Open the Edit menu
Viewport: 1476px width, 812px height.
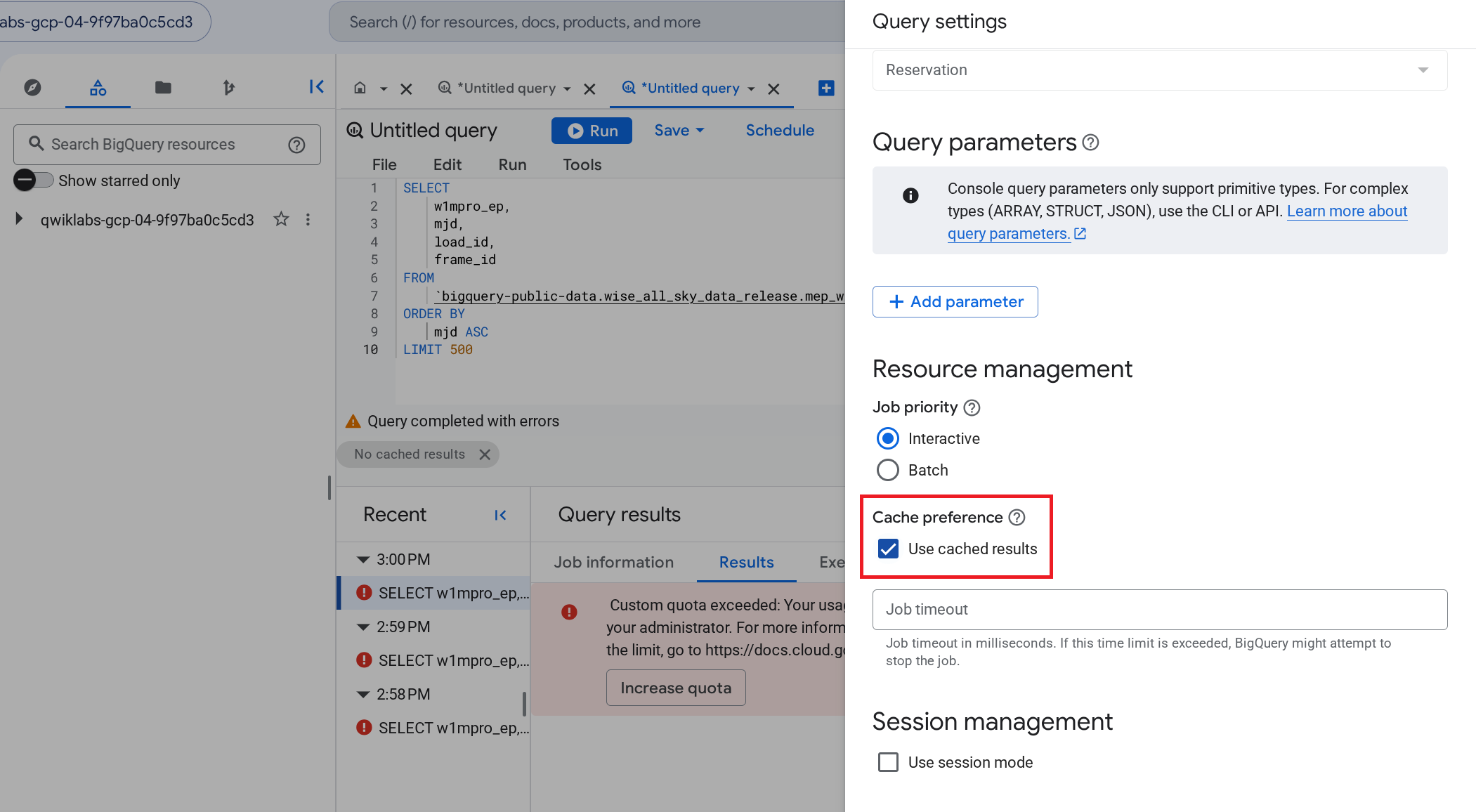pos(448,164)
